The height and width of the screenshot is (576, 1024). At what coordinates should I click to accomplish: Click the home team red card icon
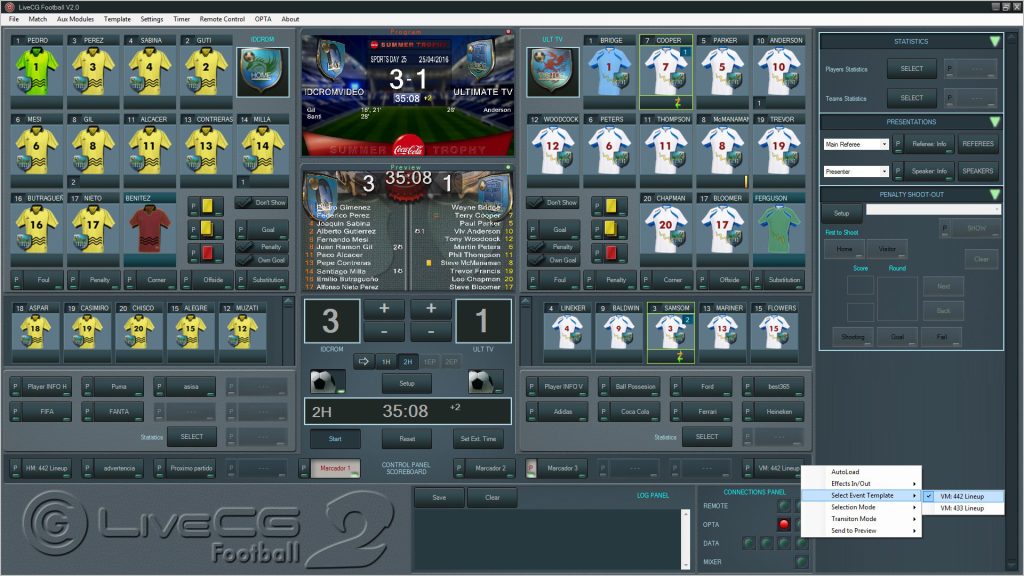point(207,252)
